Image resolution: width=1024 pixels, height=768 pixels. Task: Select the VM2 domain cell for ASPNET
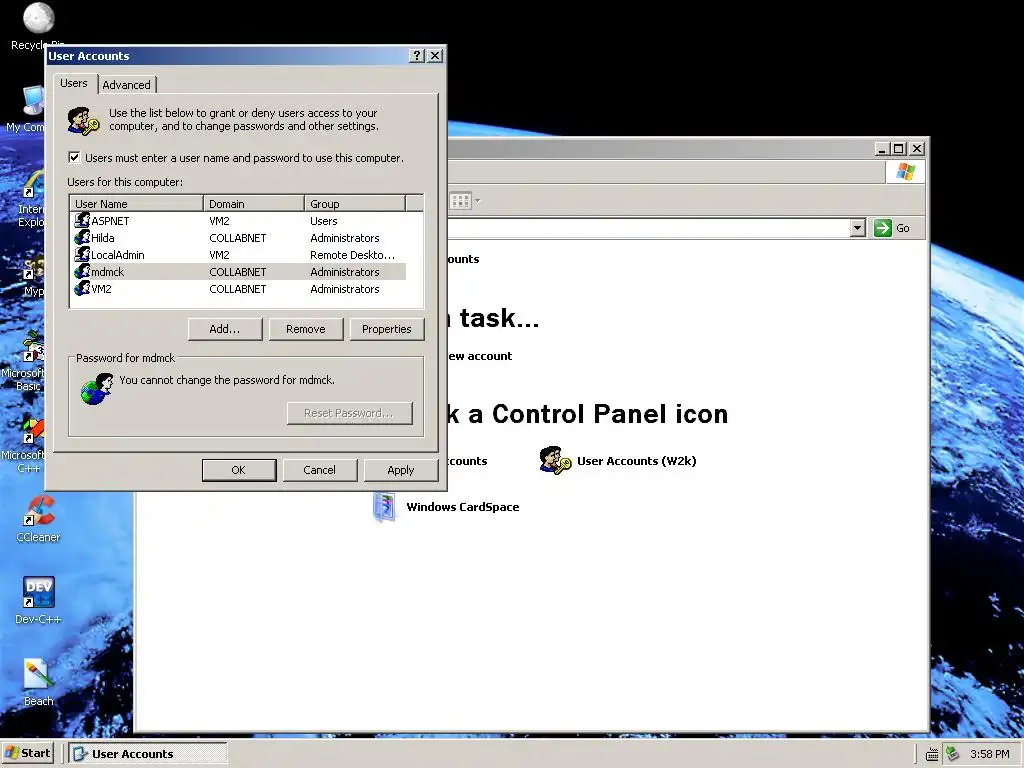(x=219, y=221)
